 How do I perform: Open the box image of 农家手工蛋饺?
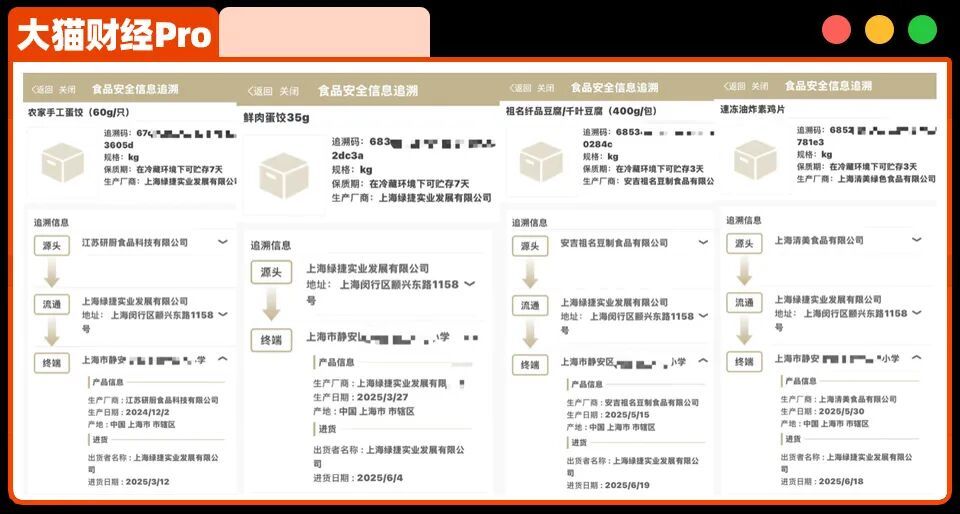click(x=62, y=162)
